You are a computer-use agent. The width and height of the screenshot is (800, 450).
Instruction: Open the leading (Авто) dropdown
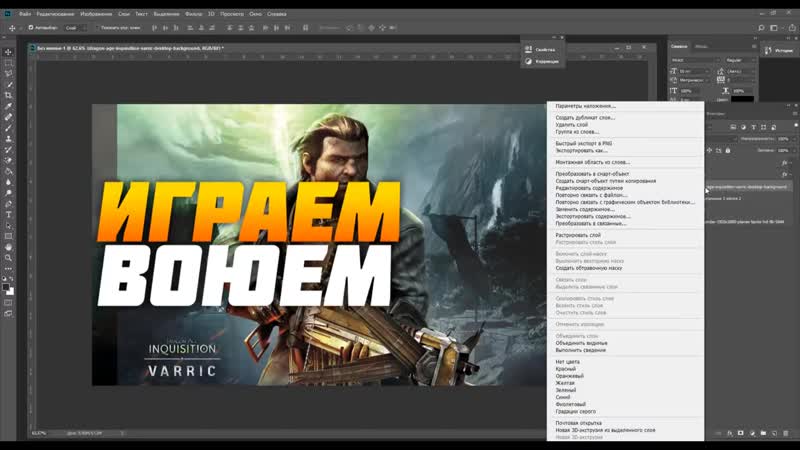741,71
